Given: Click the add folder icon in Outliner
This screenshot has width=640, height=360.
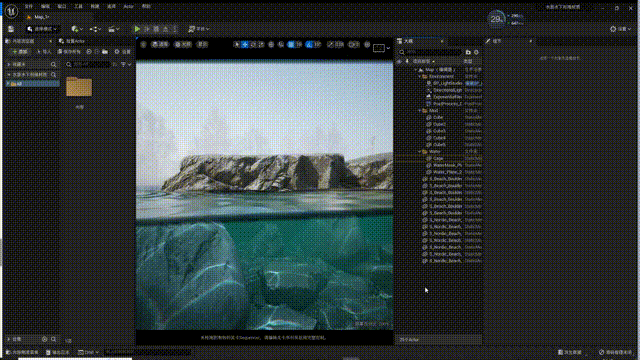Looking at the screenshot, I should 468,52.
